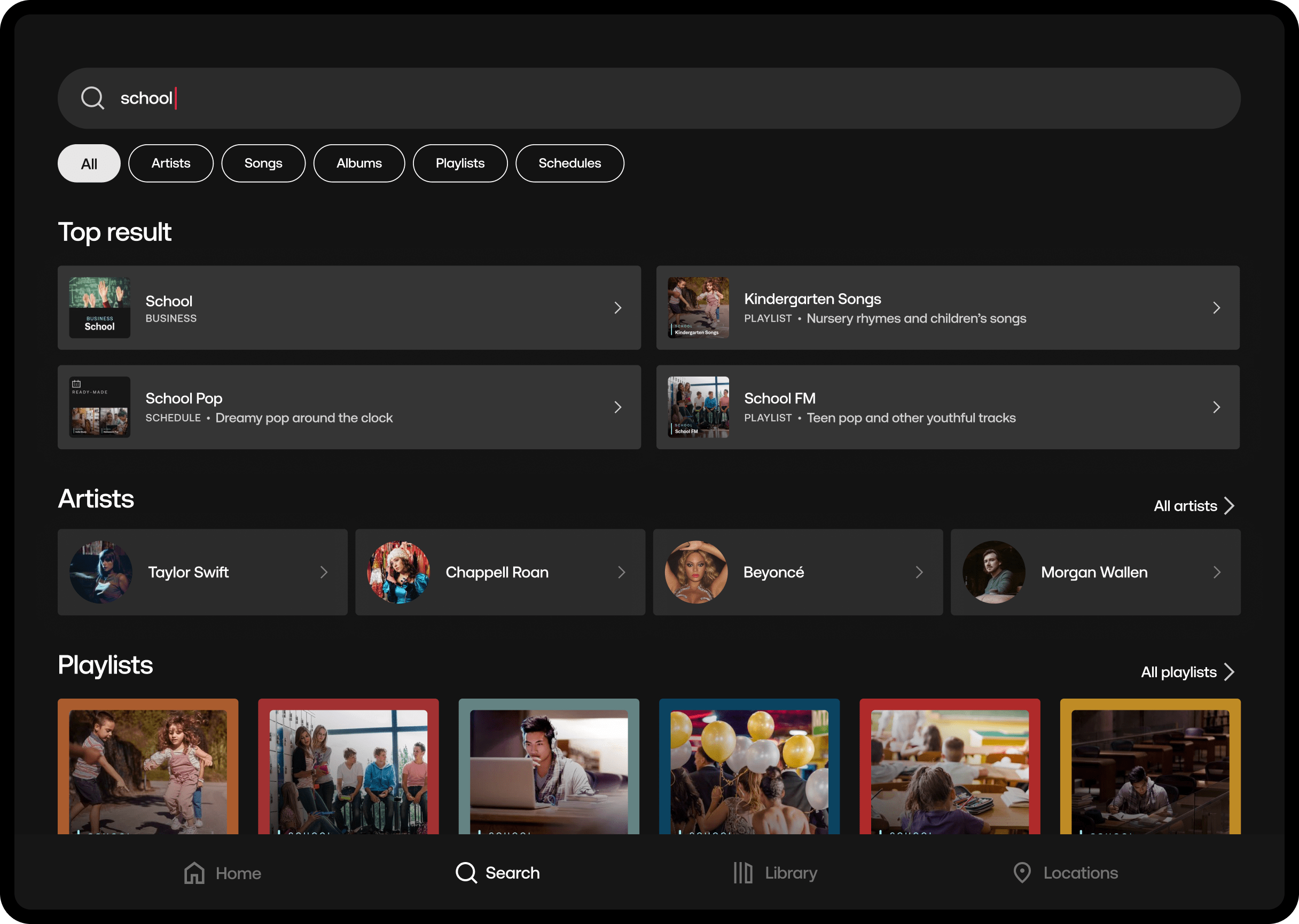Expand Morgan Wallen artist chevron
The width and height of the screenshot is (1299, 924).
(1217, 572)
